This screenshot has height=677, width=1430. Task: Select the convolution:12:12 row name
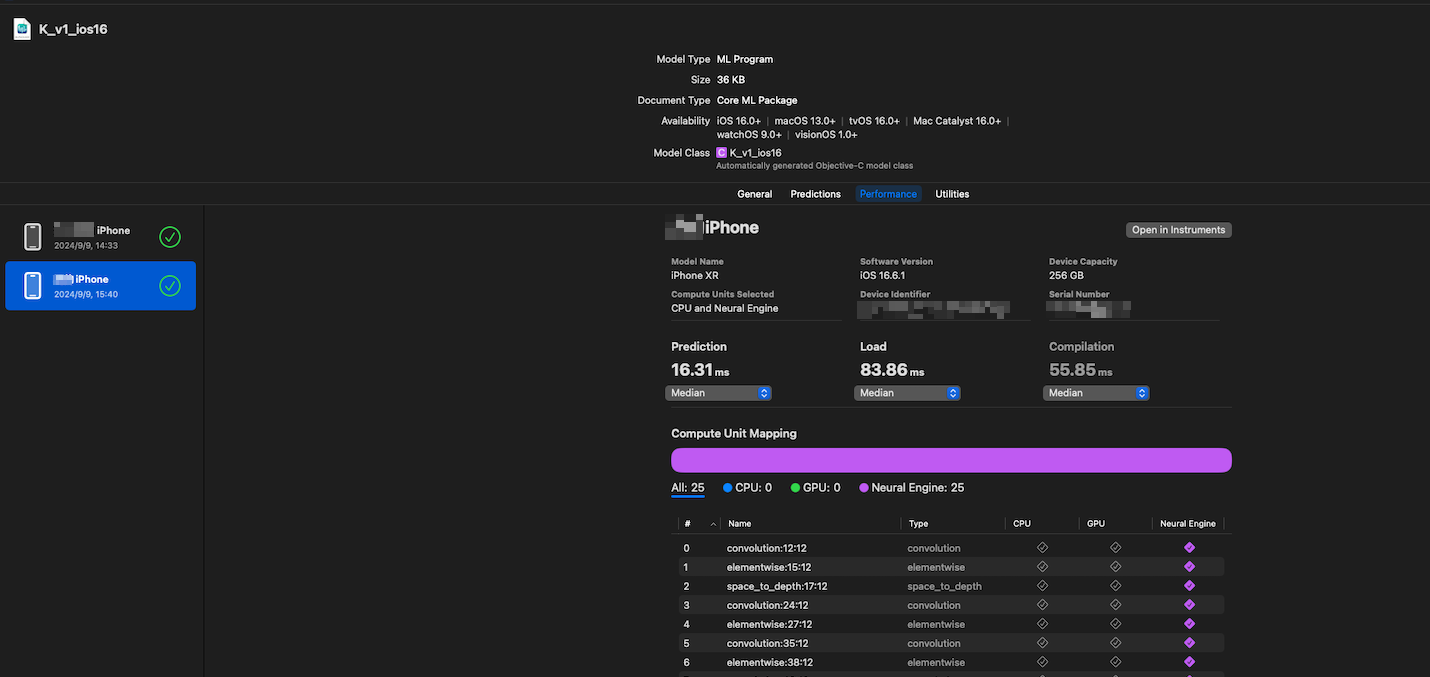(766, 548)
